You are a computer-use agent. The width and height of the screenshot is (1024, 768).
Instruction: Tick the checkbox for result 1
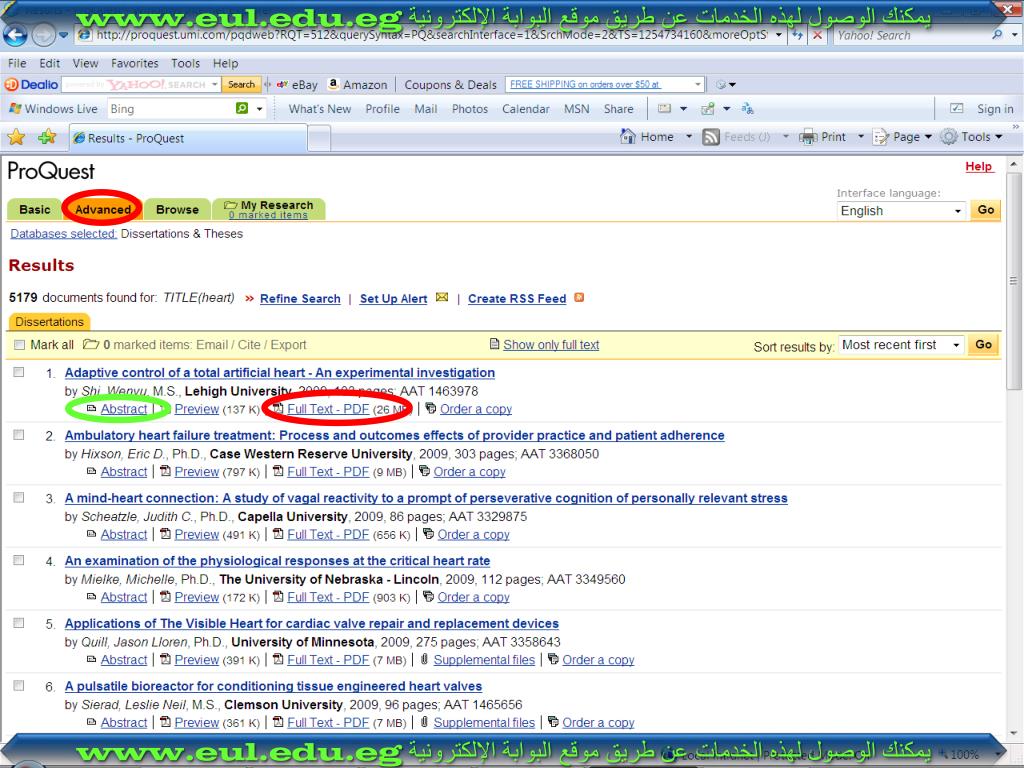(x=19, y=372)
